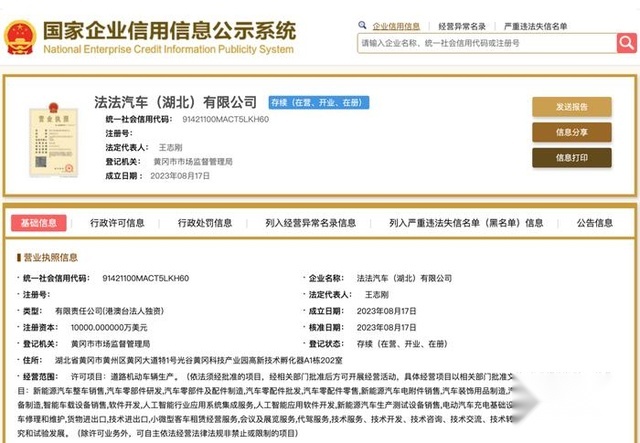Focus the enterprise name search input field

(x=487, y=43)
